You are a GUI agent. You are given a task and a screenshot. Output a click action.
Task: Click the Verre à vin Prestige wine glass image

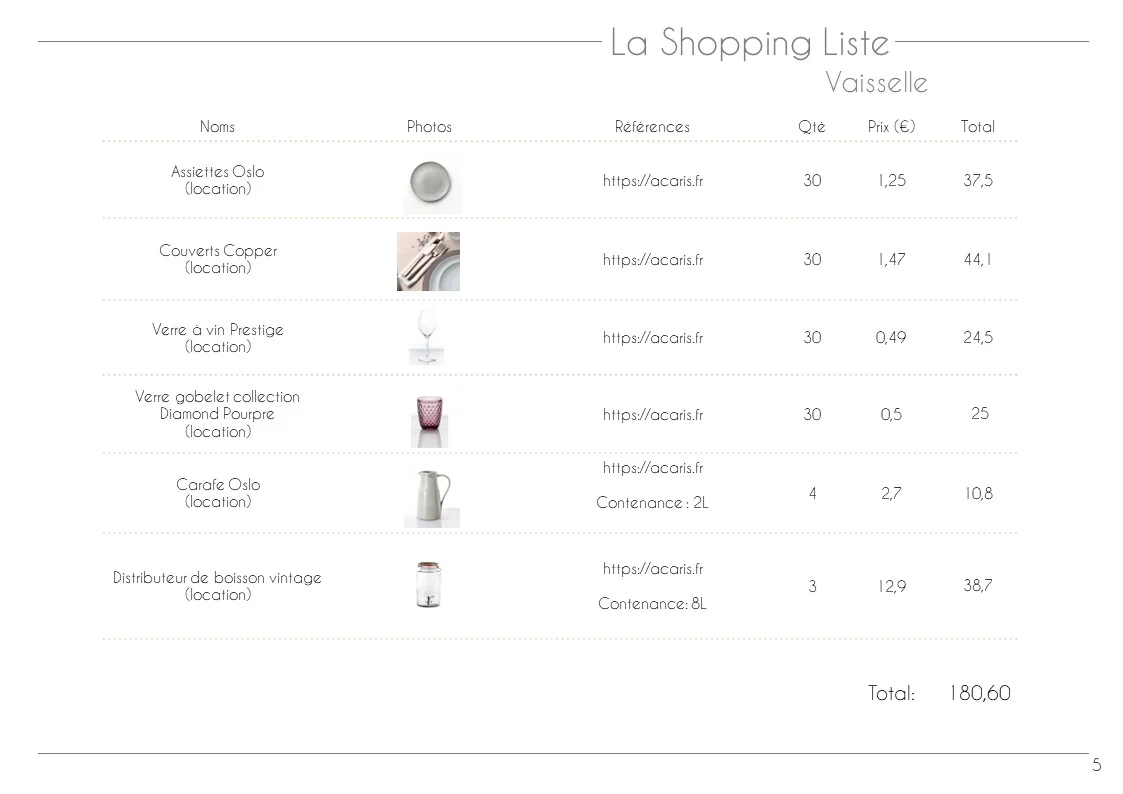click(x=427, y=337)
